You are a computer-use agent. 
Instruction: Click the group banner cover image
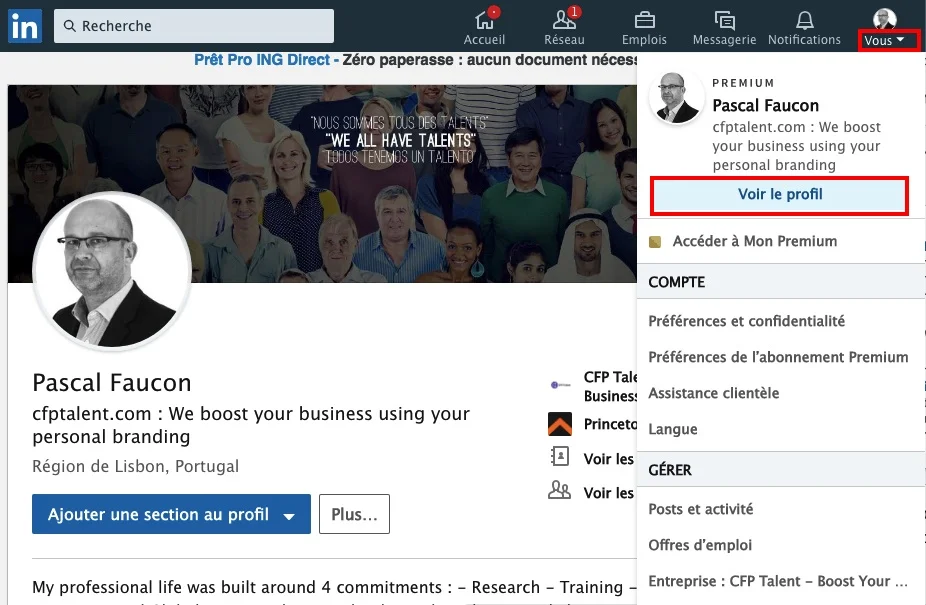pyautogui.click(x=322, y=184)
